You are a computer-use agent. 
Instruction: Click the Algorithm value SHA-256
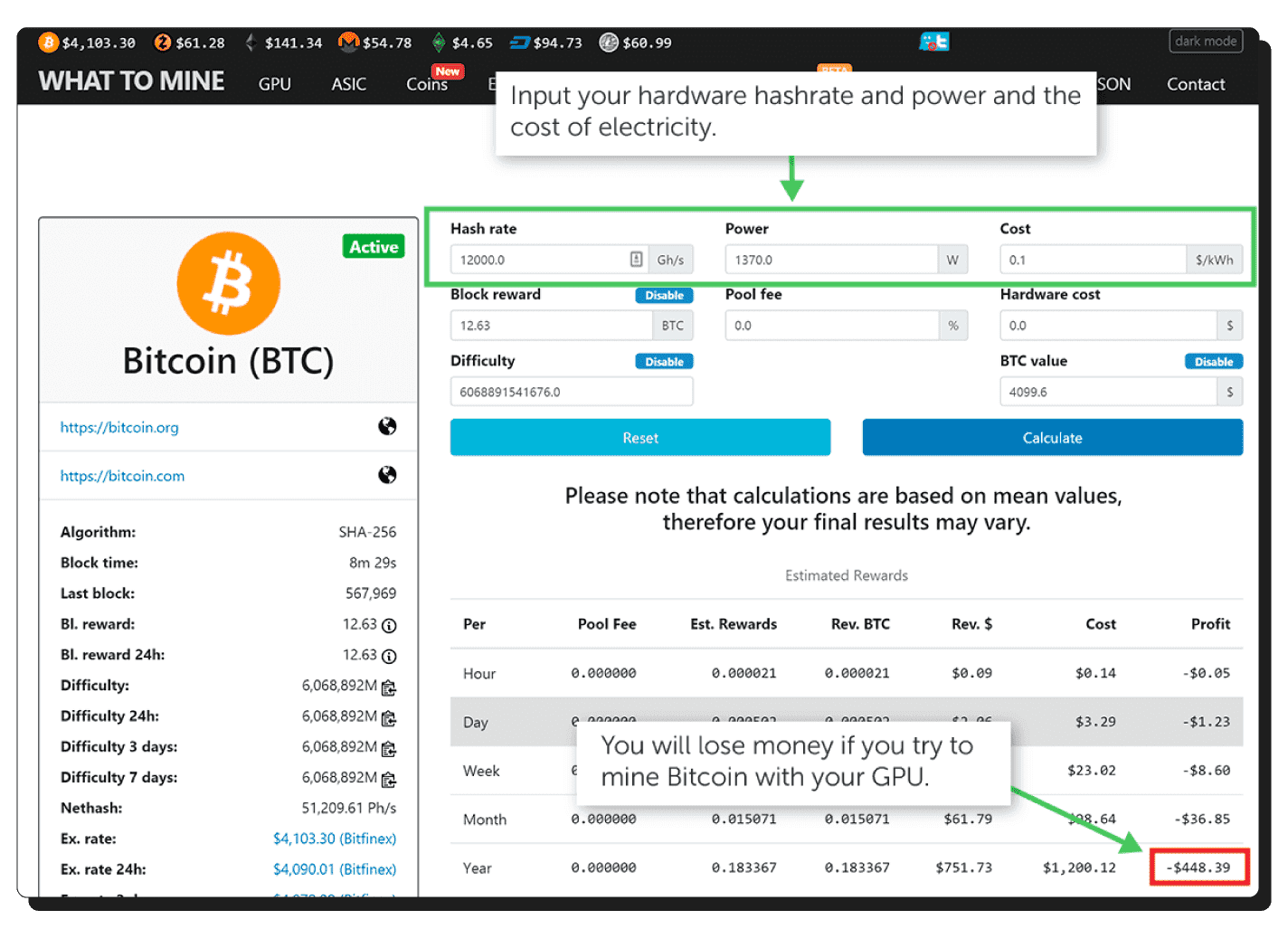367,532
